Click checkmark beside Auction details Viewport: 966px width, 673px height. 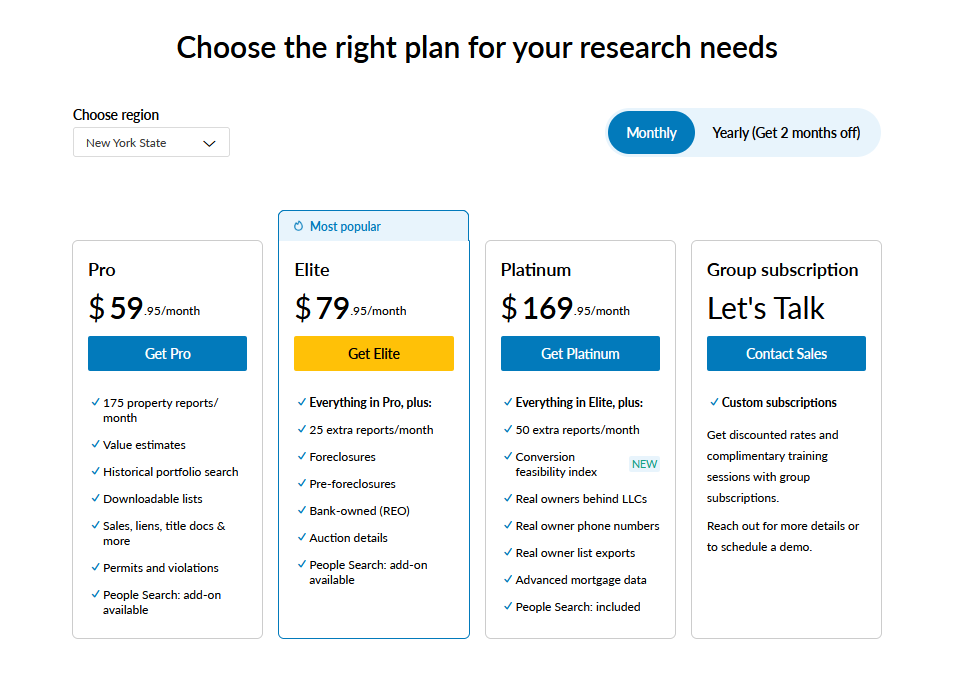point(301,537)
